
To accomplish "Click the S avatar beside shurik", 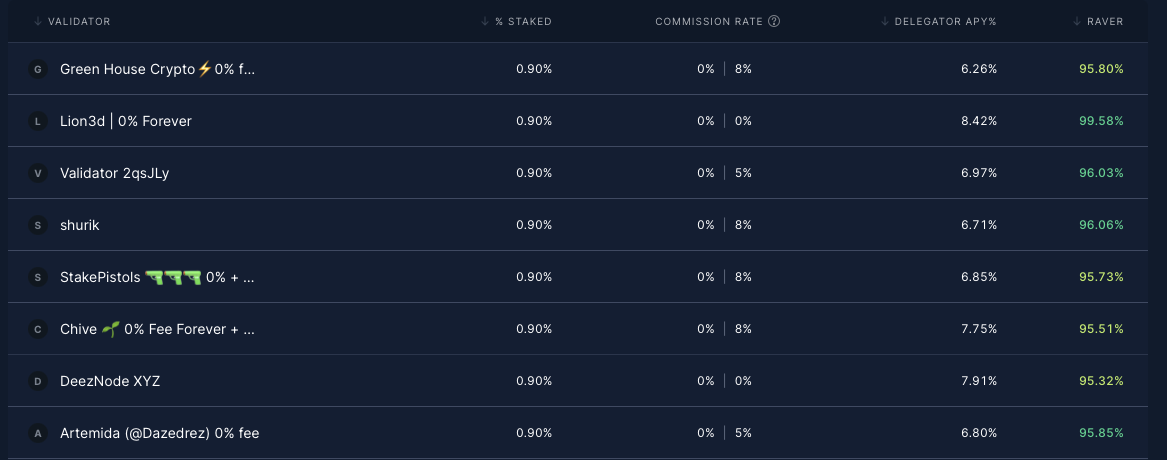I will tap(38, 226).
